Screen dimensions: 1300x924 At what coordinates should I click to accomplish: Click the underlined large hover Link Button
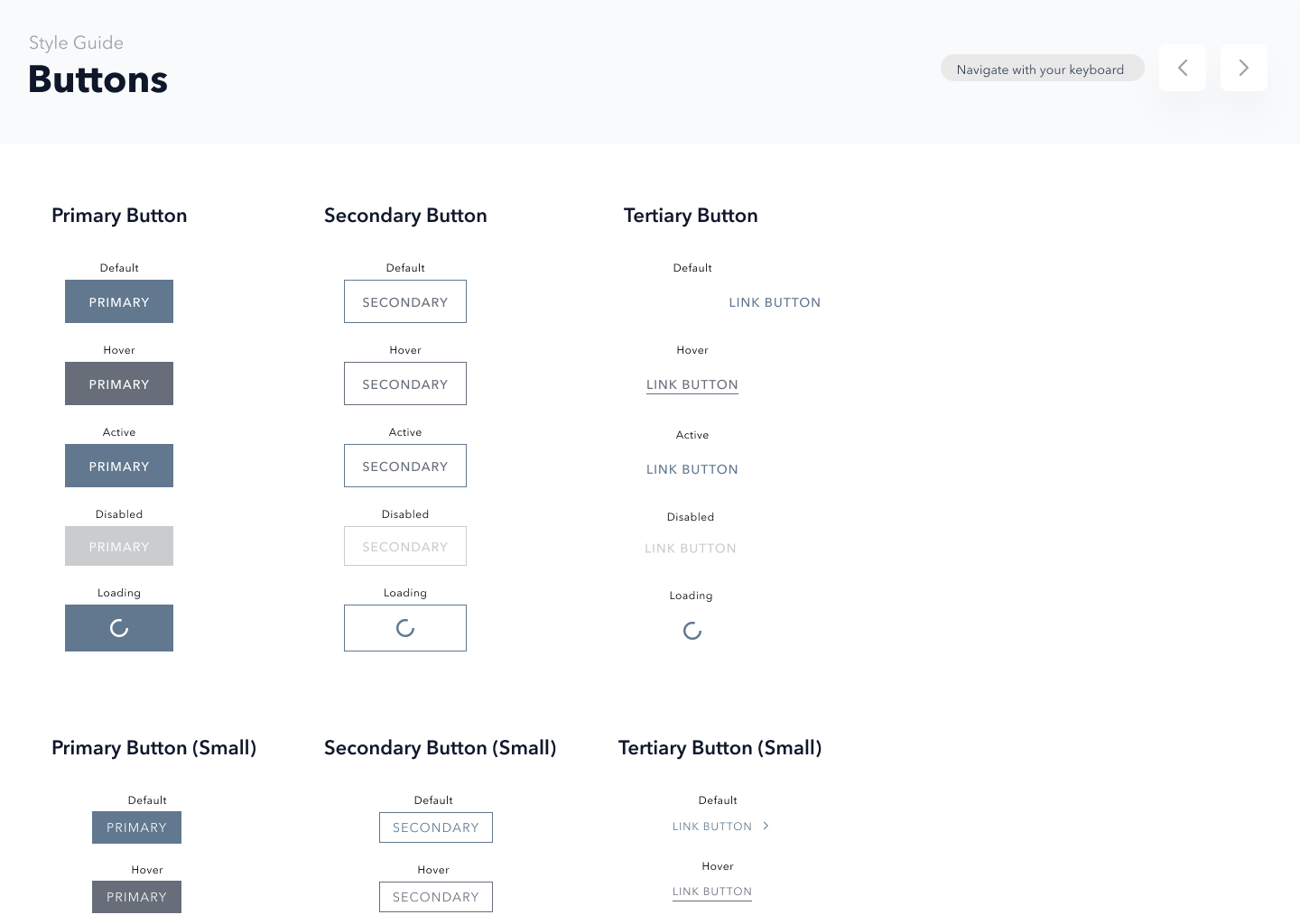click(692, 384)
